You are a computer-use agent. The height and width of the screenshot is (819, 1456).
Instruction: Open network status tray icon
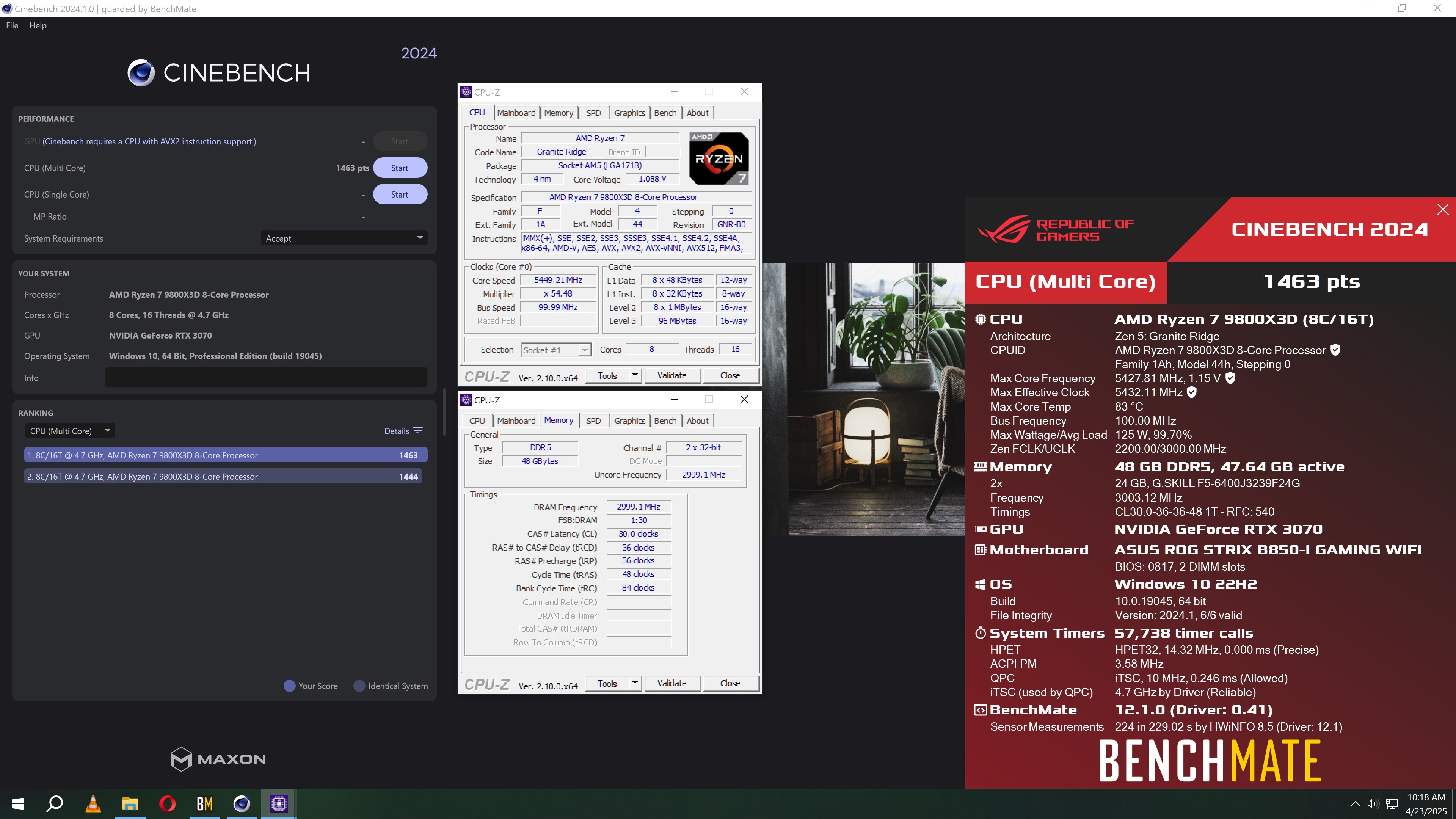pyautogui.click(x=1392, y=804)
